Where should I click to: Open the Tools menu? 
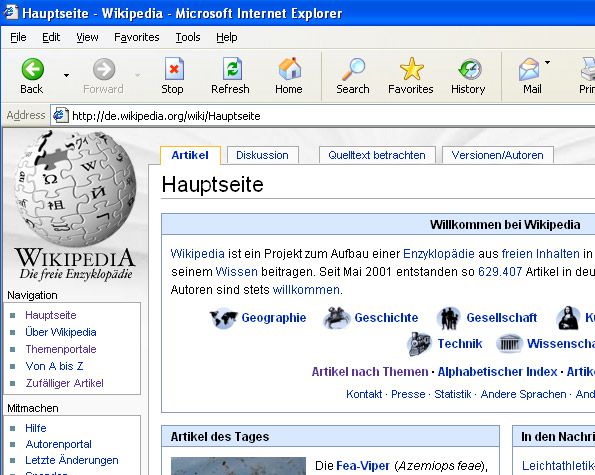tap(188, 37)
